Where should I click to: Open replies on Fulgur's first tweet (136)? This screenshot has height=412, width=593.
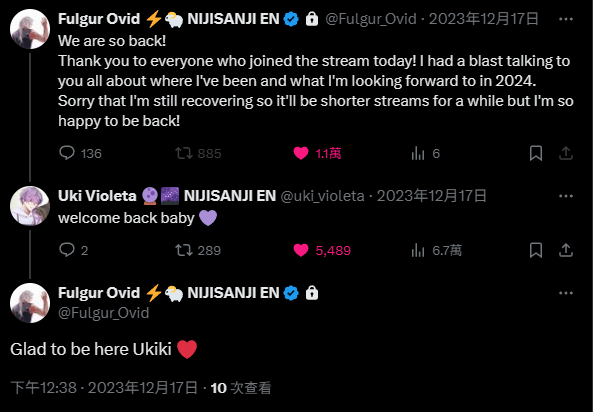80,153
